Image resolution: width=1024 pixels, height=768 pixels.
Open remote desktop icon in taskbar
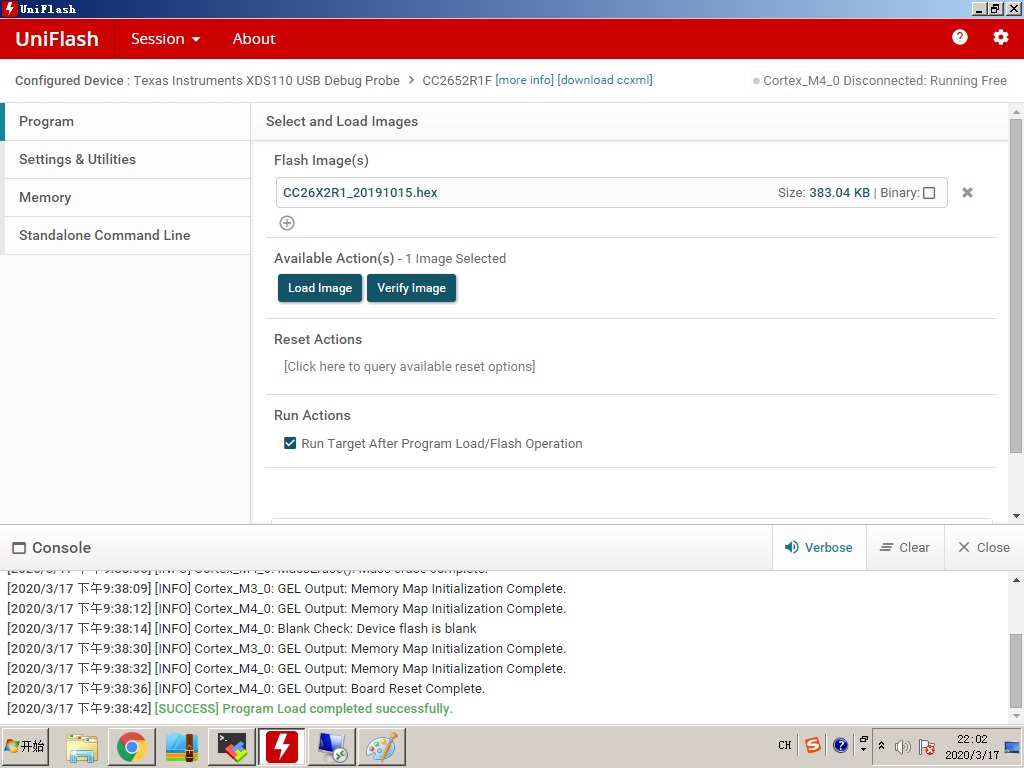pyautogui.click(x=332, y=747)
